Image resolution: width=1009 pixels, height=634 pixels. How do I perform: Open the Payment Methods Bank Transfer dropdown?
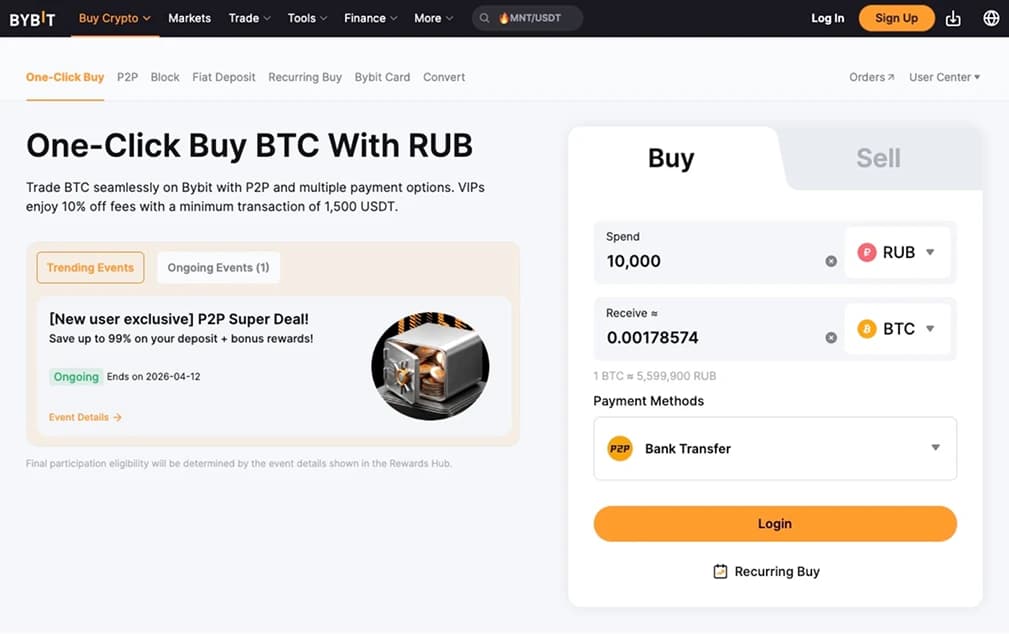click(x=935, y=448)
